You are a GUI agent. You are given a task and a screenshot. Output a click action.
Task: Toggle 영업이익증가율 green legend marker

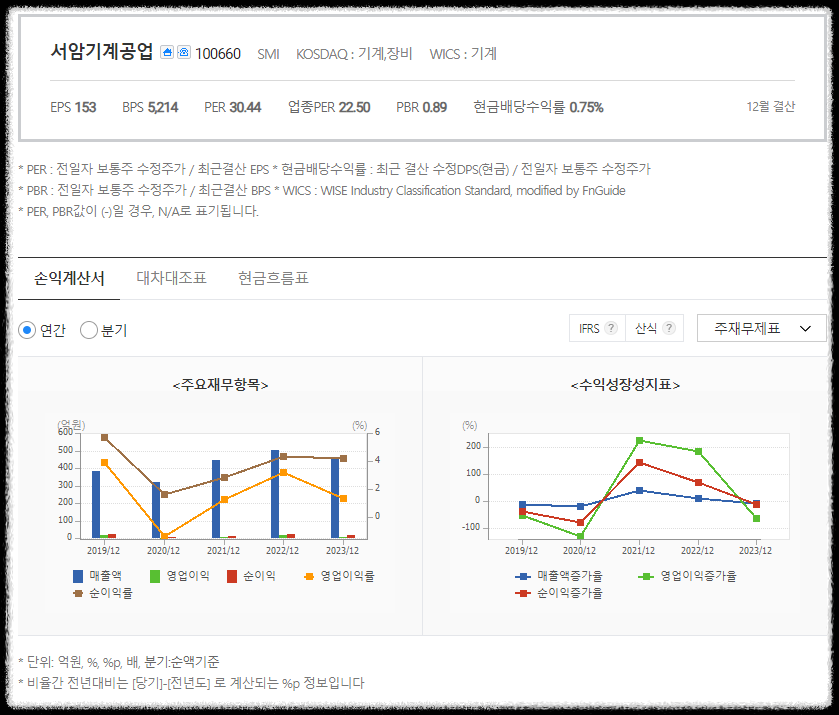coord(646,576)
